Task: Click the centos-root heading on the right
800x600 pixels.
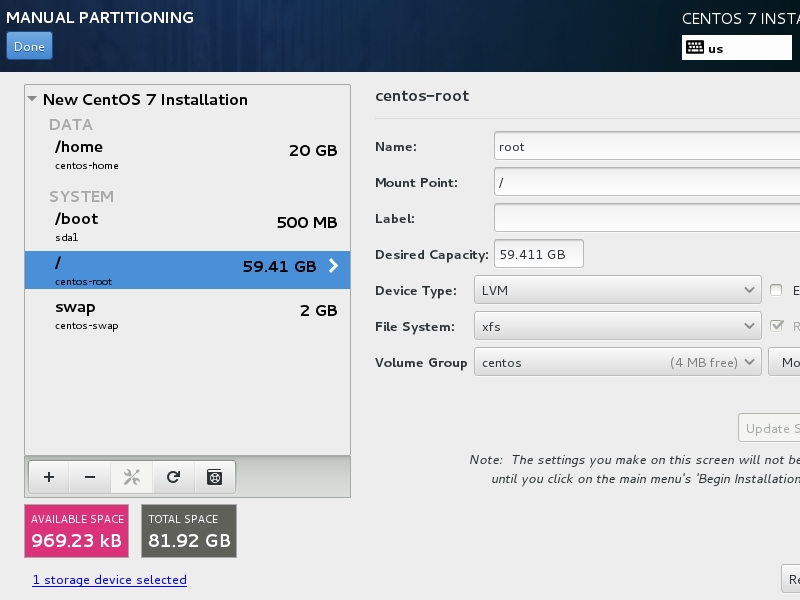Action: [422, 96]
